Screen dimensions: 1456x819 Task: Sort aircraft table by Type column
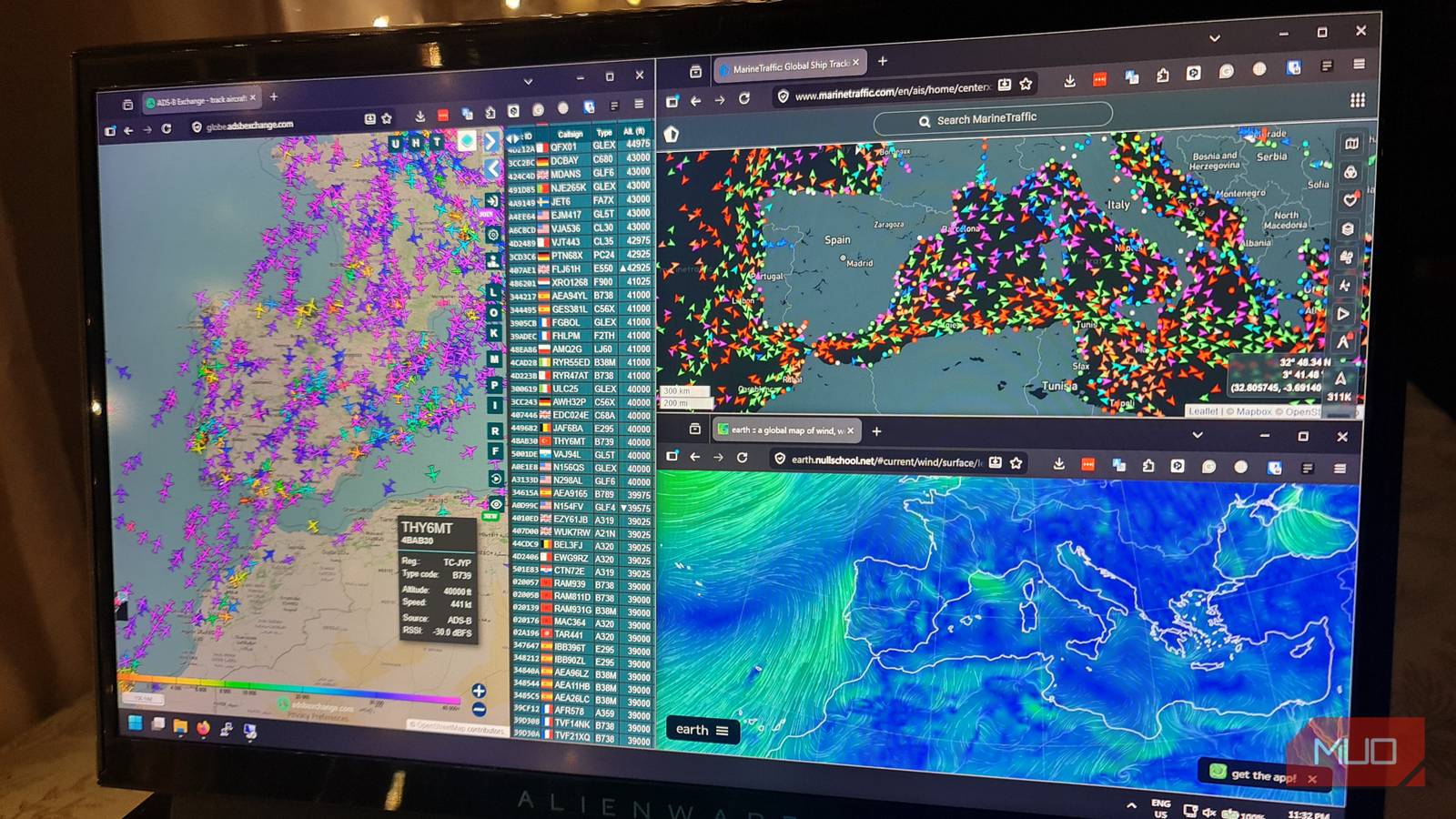click(604, 133)
